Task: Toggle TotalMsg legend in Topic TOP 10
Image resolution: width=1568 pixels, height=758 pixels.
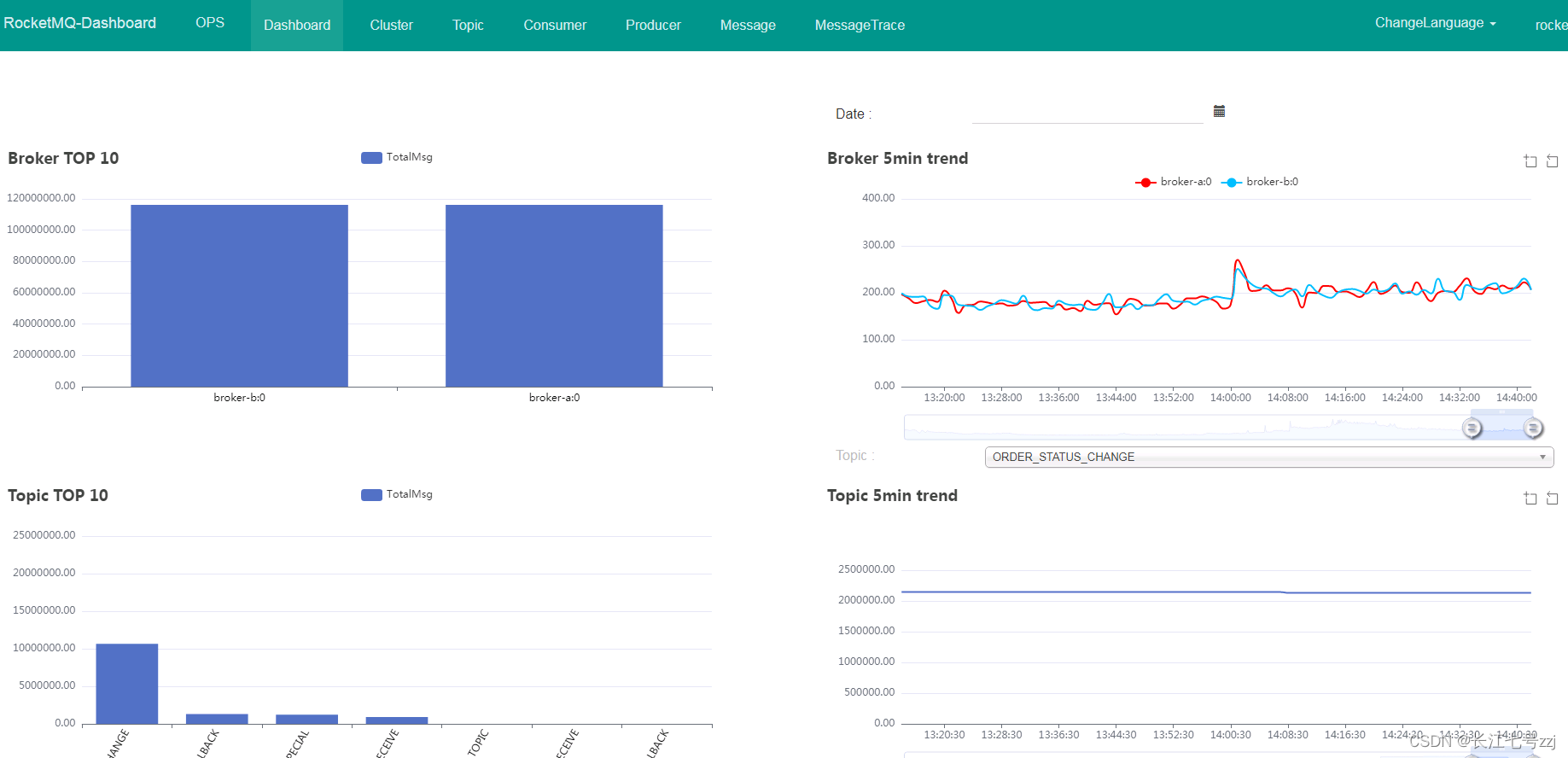Action: click(x=397, y=494)
